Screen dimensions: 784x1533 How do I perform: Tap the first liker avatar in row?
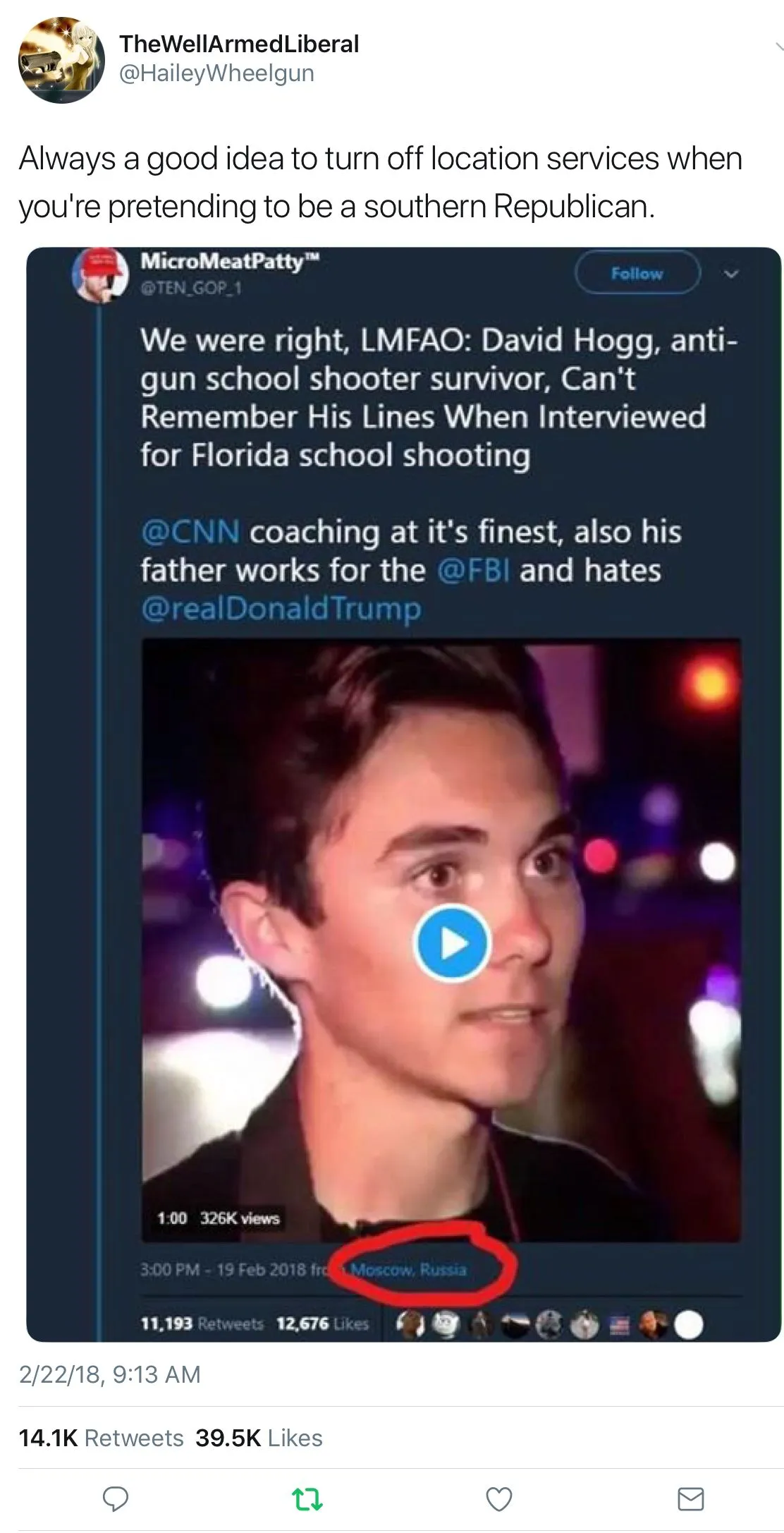point(410,1325)
